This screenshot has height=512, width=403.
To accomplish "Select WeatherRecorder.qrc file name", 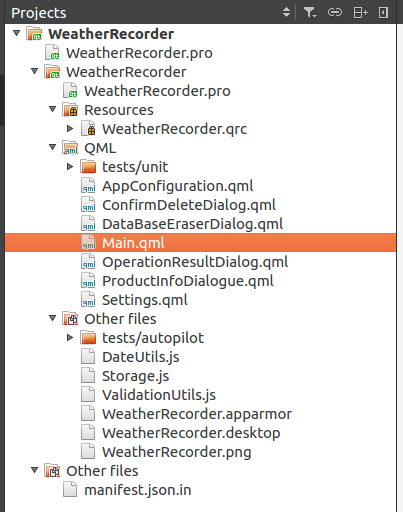I will (x=175, y=129).
